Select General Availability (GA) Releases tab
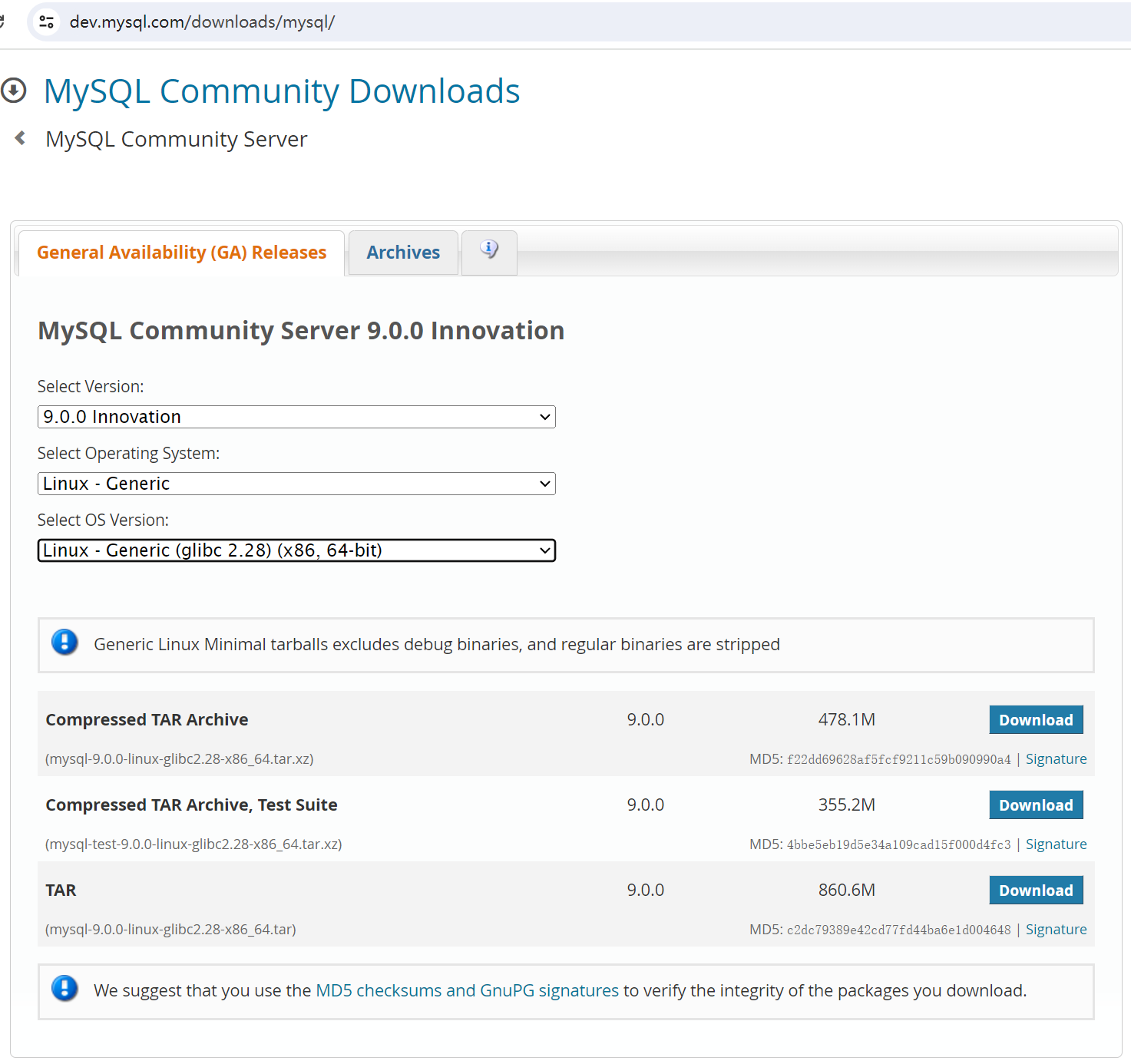 pos(181,253)
